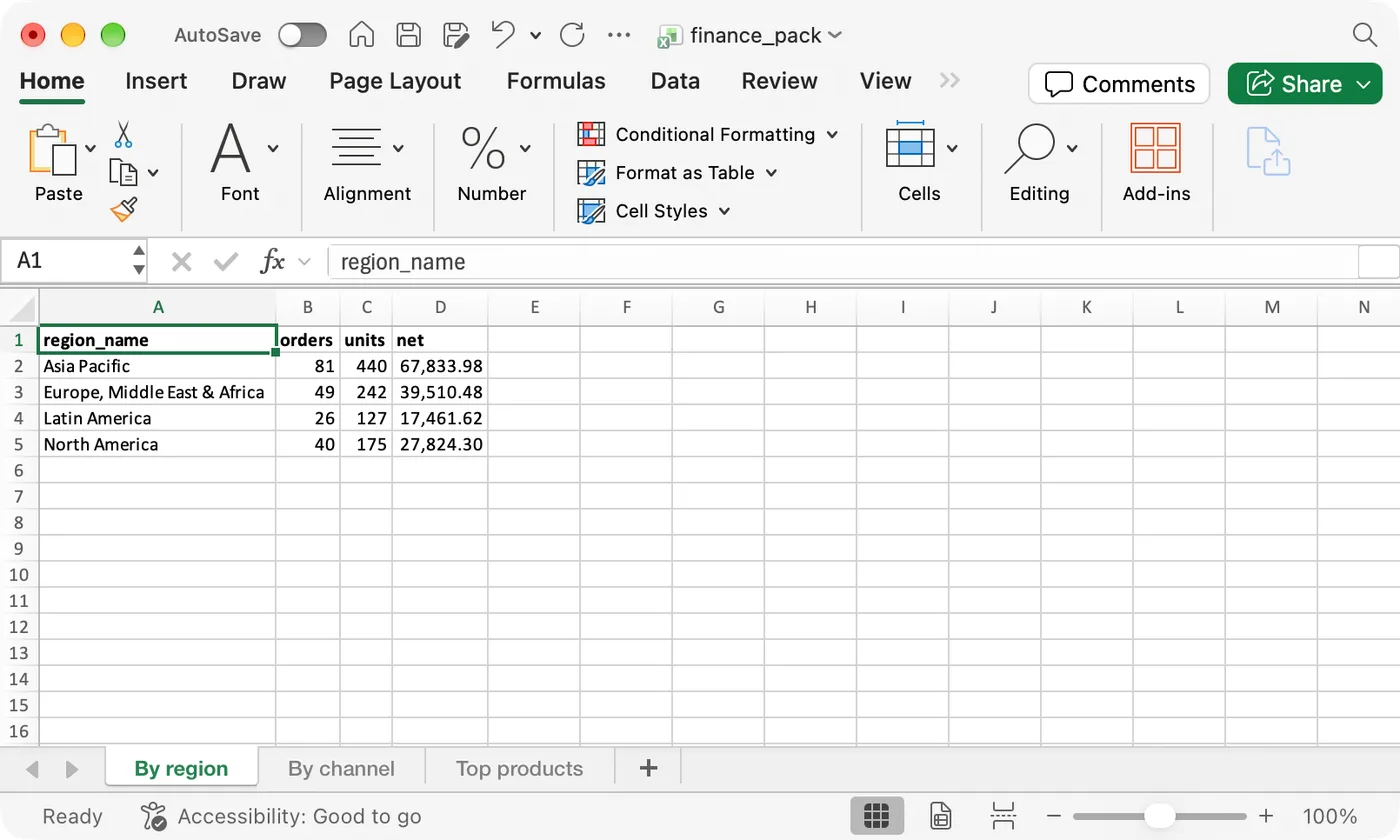The image size is (1400, 840).
Task: Open the Top products sheet tab
Action: click(519, 769)
